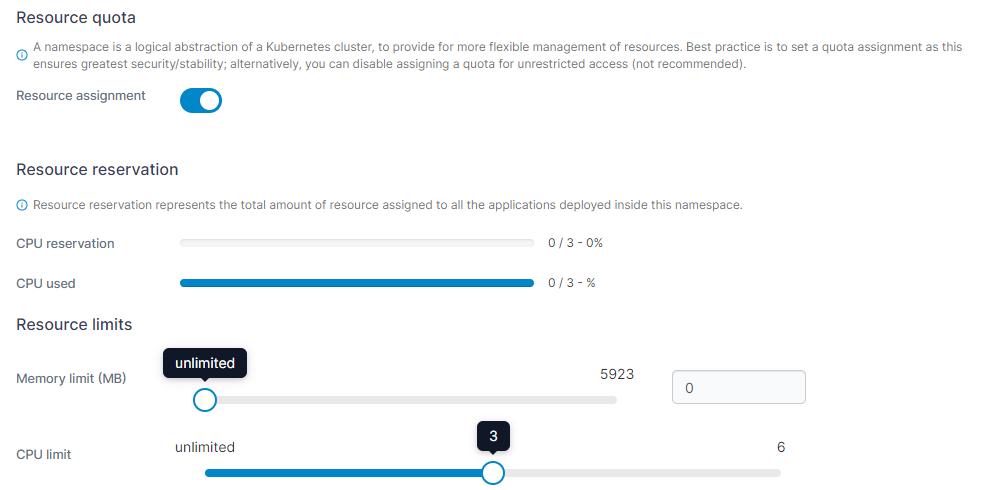The image size is (984, 490).
Task: Click the "unlimited" tooltip above Memory slider
Action: point(205,364)
